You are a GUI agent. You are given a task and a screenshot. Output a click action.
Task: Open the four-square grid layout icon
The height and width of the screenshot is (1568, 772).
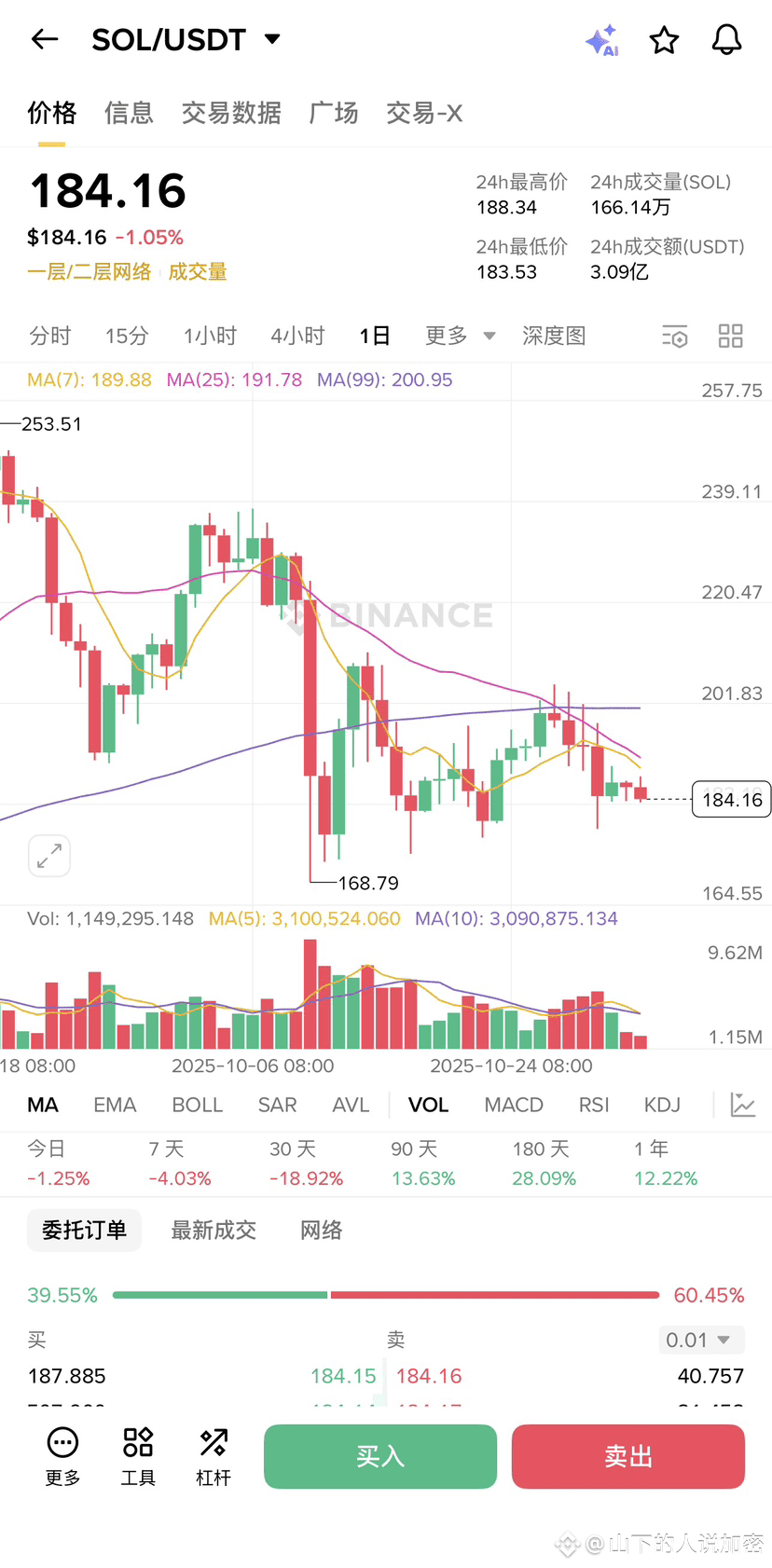click(x=731, y=337)
